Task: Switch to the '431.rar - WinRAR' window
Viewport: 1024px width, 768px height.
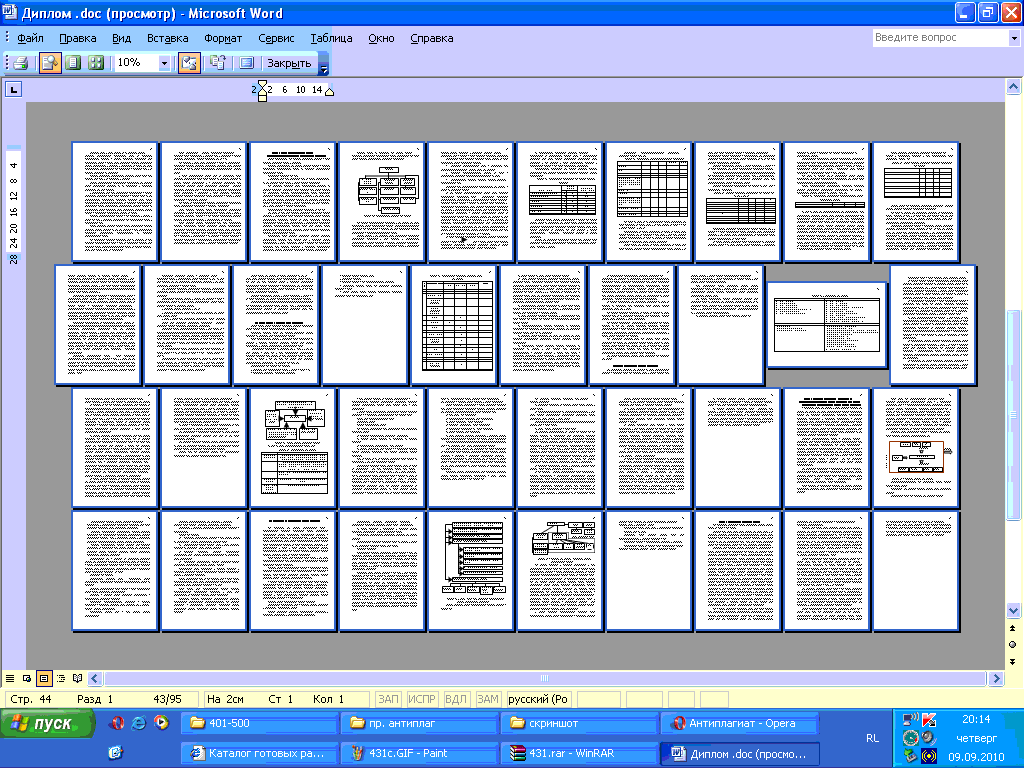Action: (x=579, y=754)
